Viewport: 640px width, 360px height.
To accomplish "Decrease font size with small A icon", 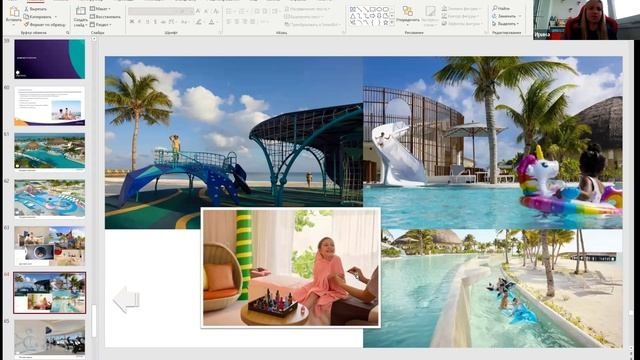I will [206, 11].
